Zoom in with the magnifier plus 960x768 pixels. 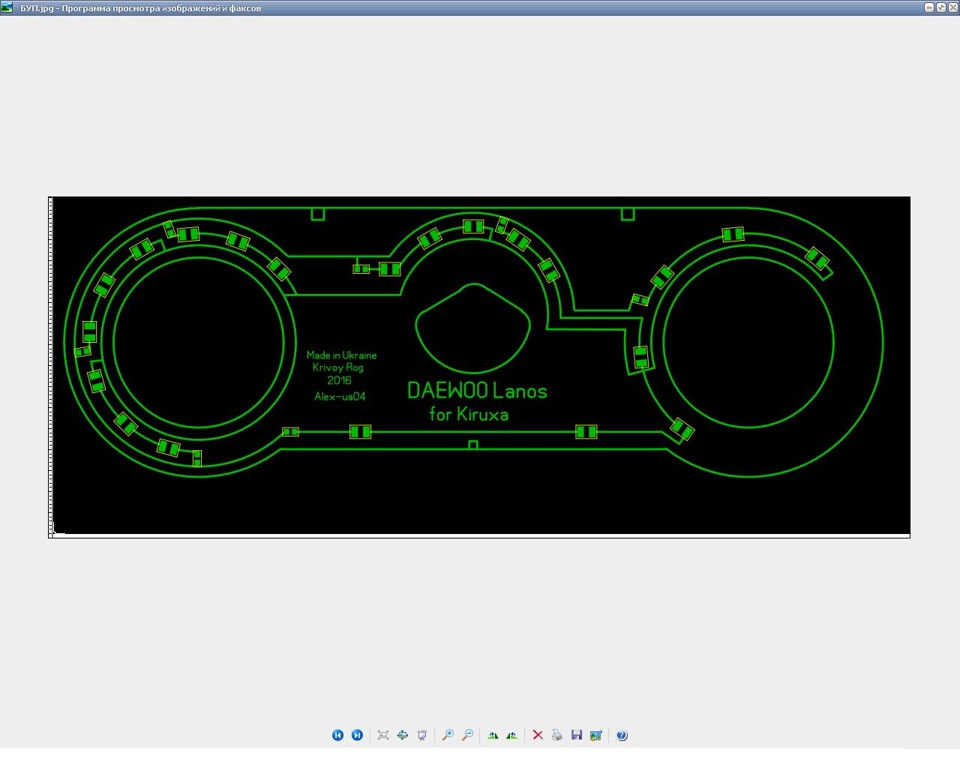pos(448,735)
